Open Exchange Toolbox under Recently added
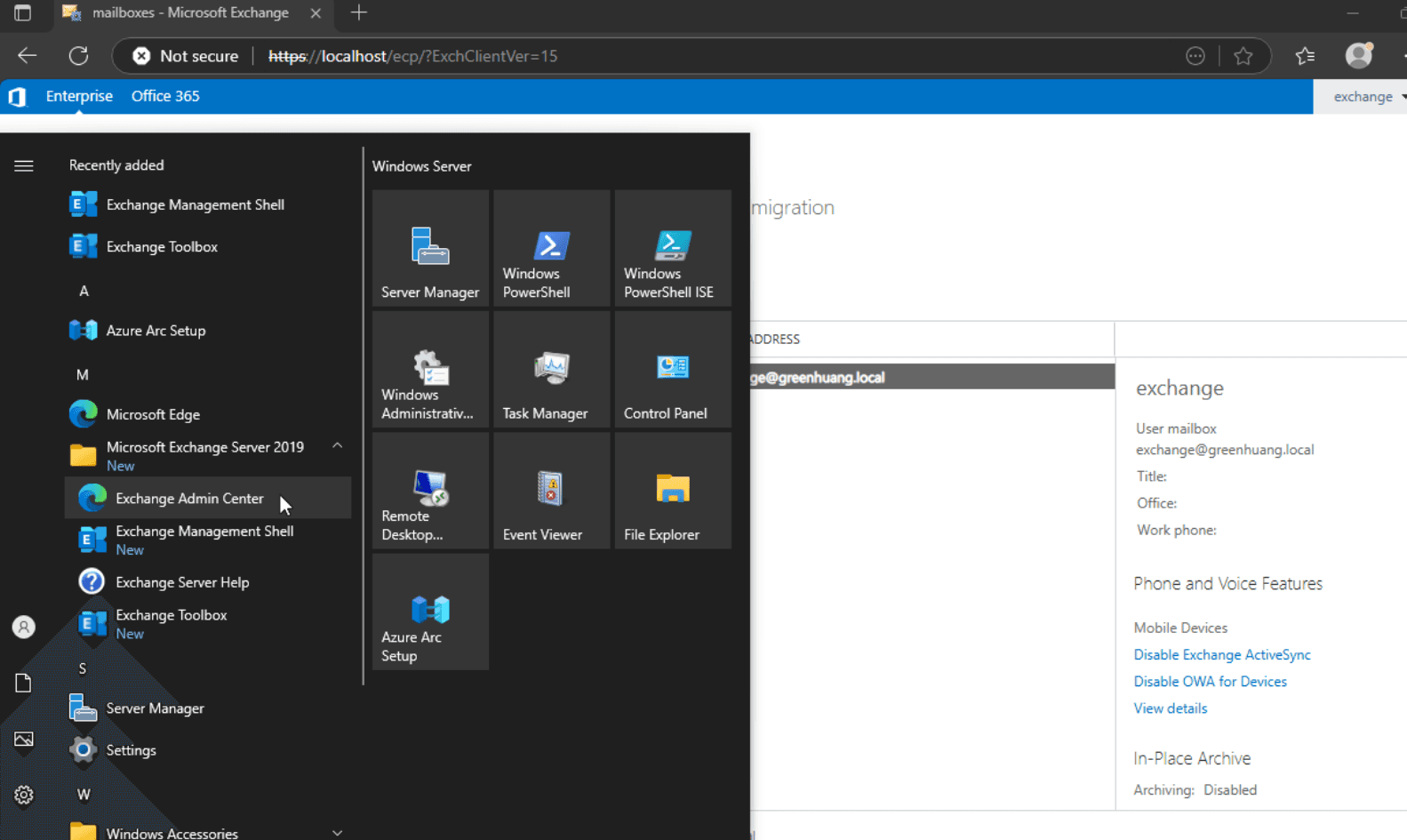This screenshot has width=1407, height=840. pos(208,246)
